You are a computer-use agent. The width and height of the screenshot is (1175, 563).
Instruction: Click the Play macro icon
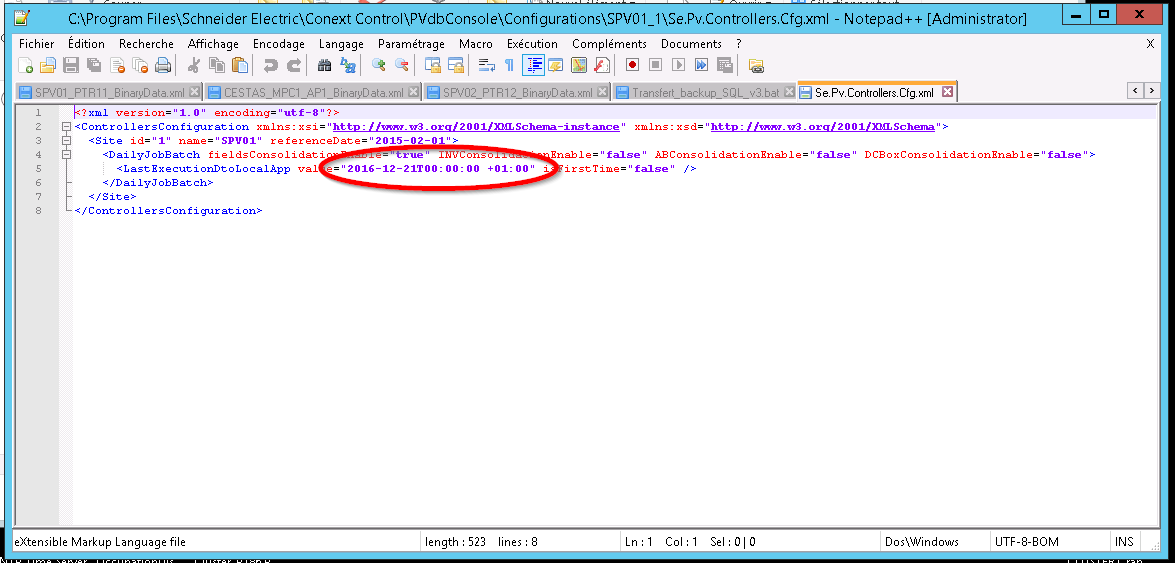coord(678,66)
